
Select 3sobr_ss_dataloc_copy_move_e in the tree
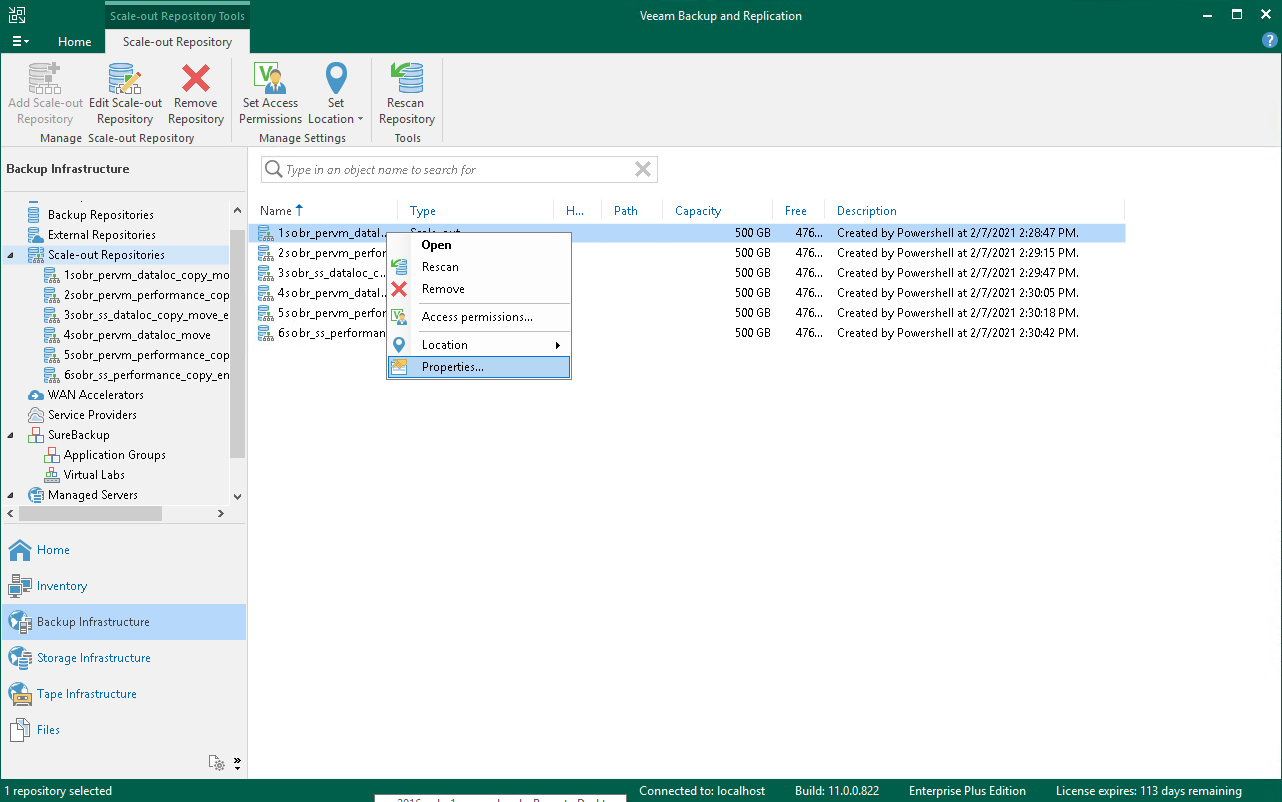146,315
